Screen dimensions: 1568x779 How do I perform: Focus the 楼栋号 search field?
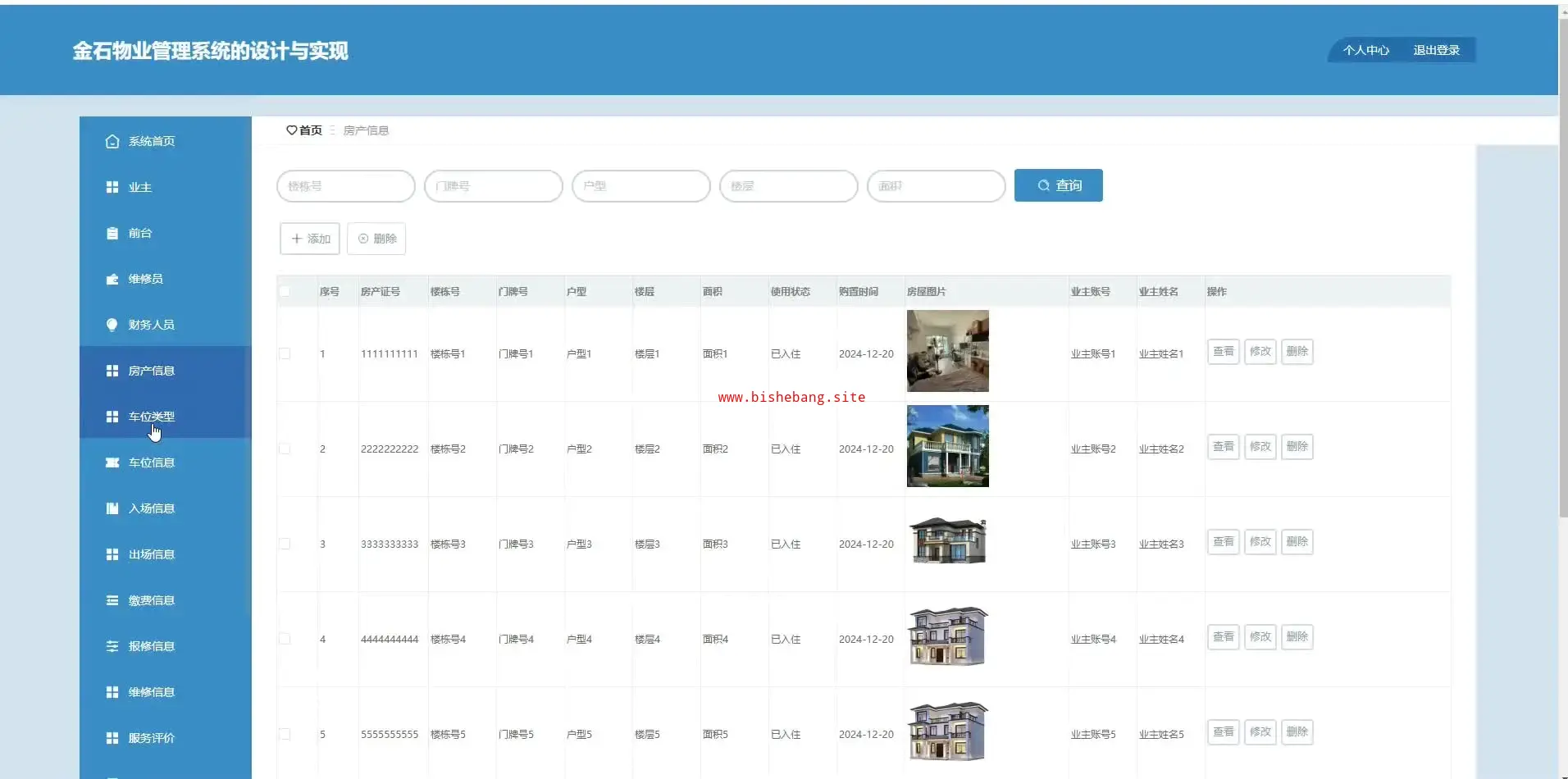tap(346, 186)
